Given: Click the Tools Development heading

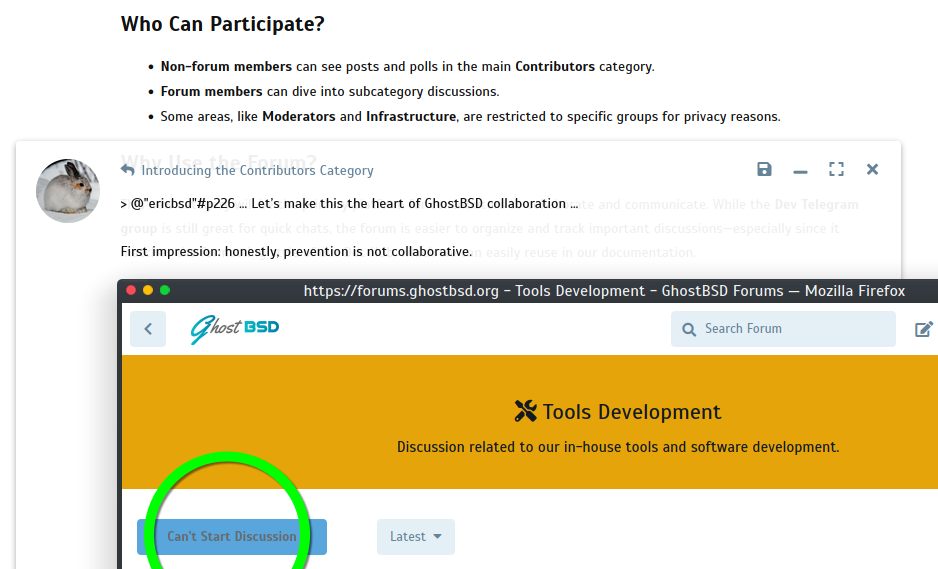Looking at the screenshot, I should coord(632,412).
